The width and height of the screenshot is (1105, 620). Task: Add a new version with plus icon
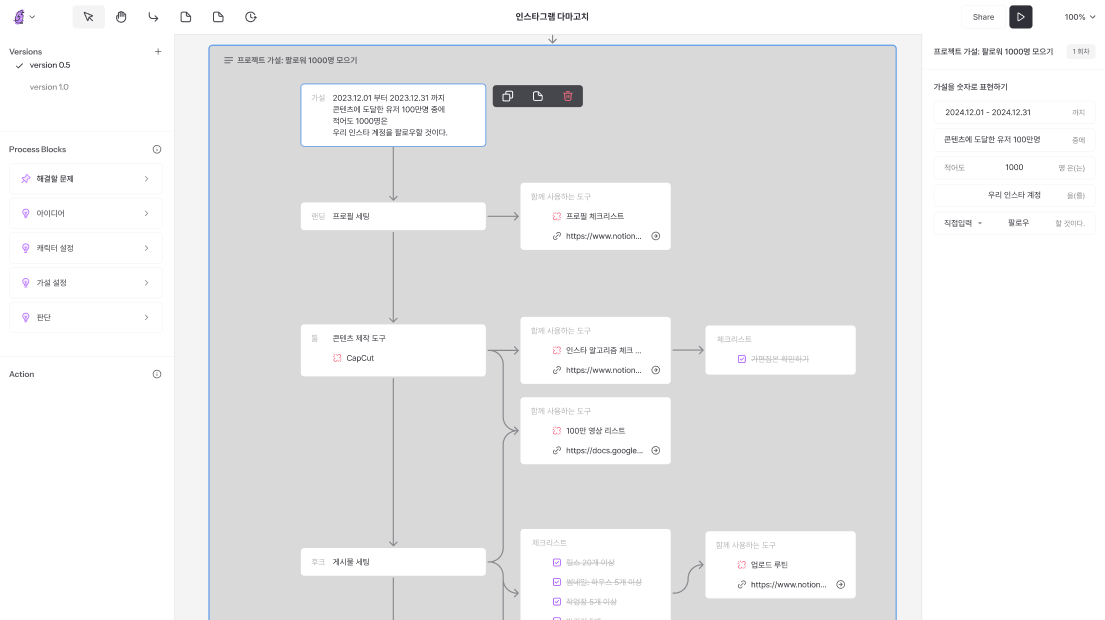pyautogui.click(x=157, y=52)
